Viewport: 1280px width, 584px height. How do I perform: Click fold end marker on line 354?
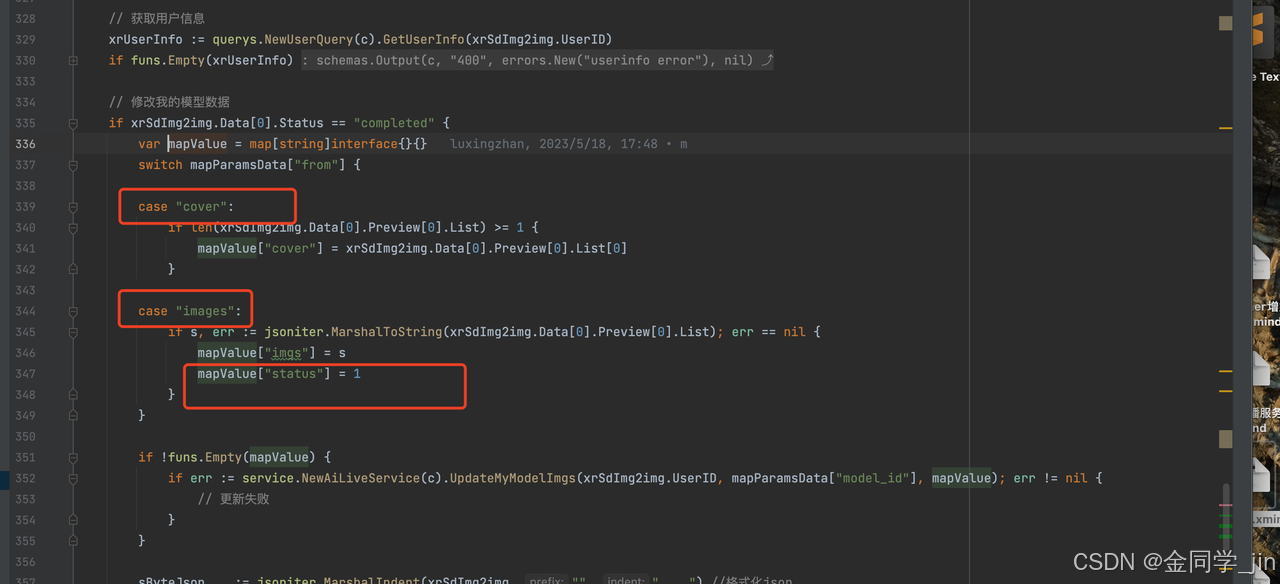73,520
